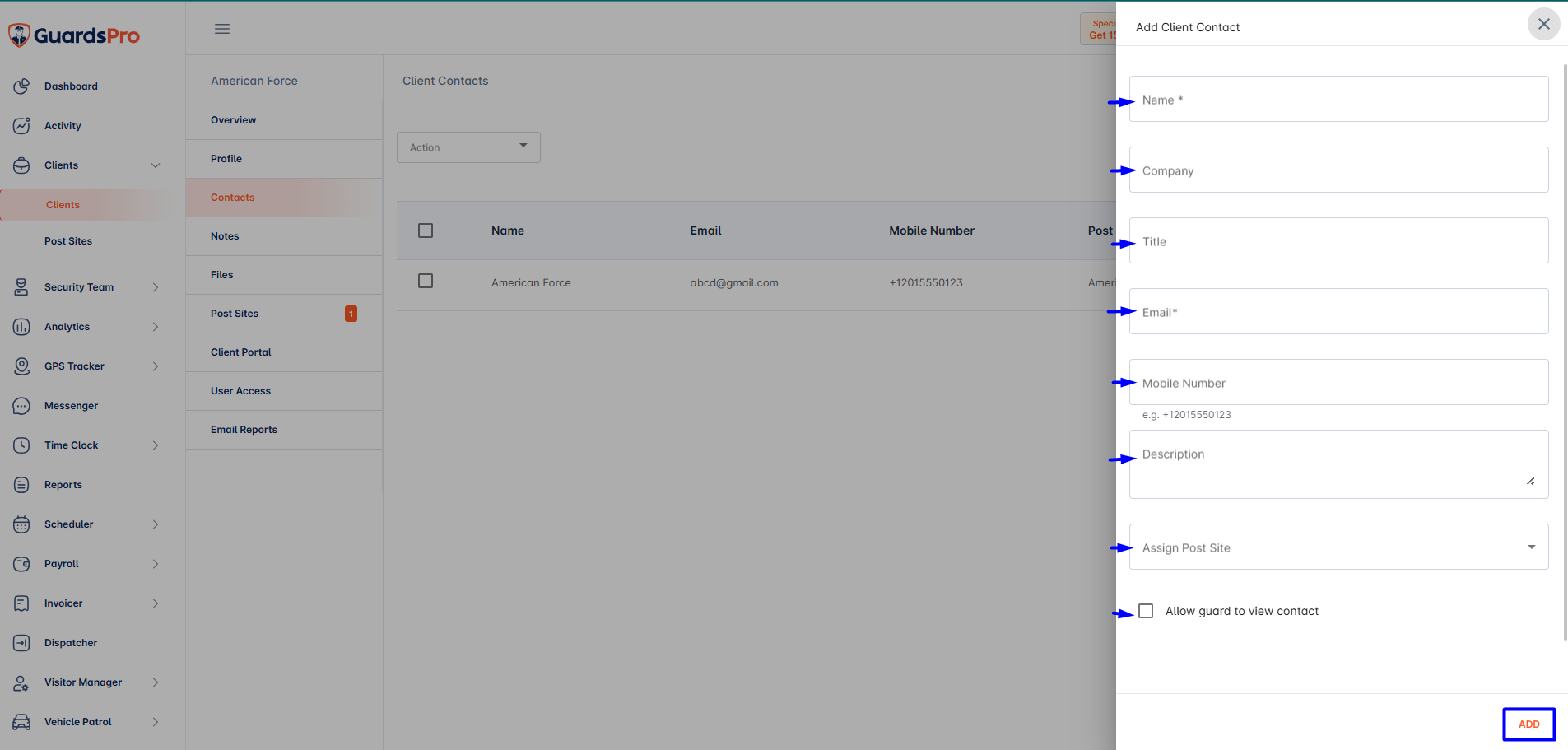Click the Clients helmet icon
The height and width of the screenshot is (750, 1568).
click(21, 165)
